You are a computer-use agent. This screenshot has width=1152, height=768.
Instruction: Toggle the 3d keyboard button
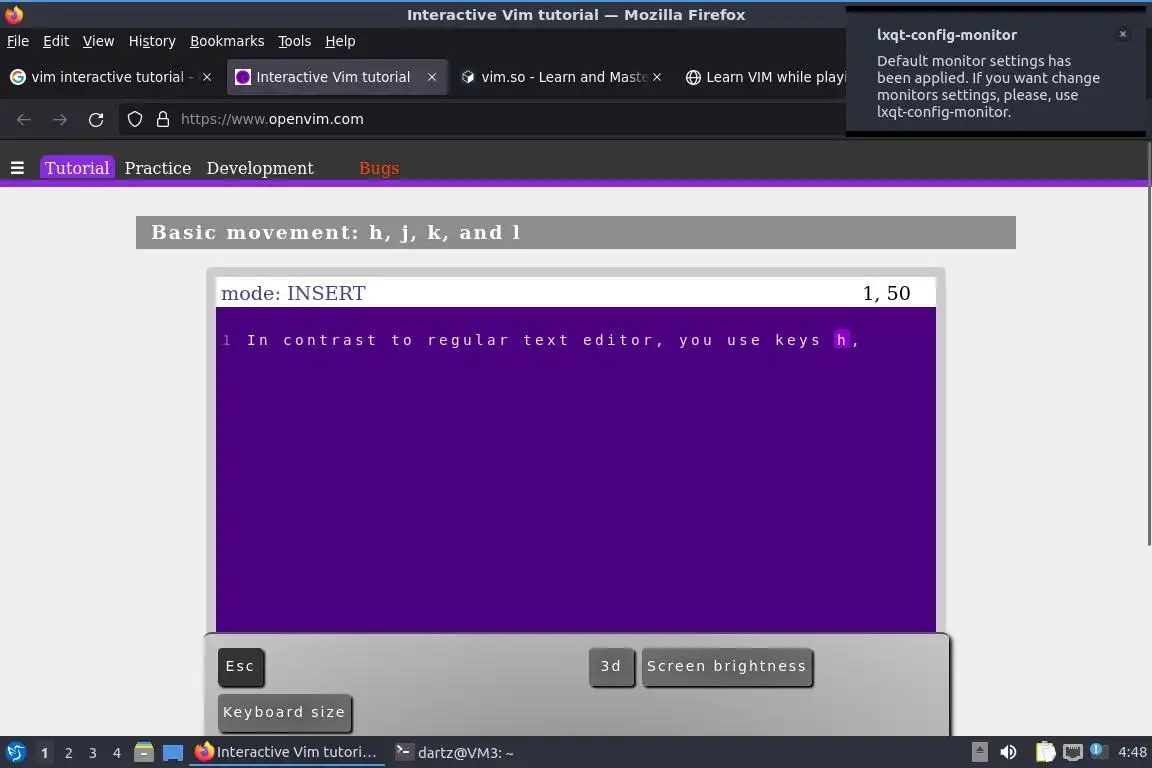pyautogui.click(x=611, y=667)
